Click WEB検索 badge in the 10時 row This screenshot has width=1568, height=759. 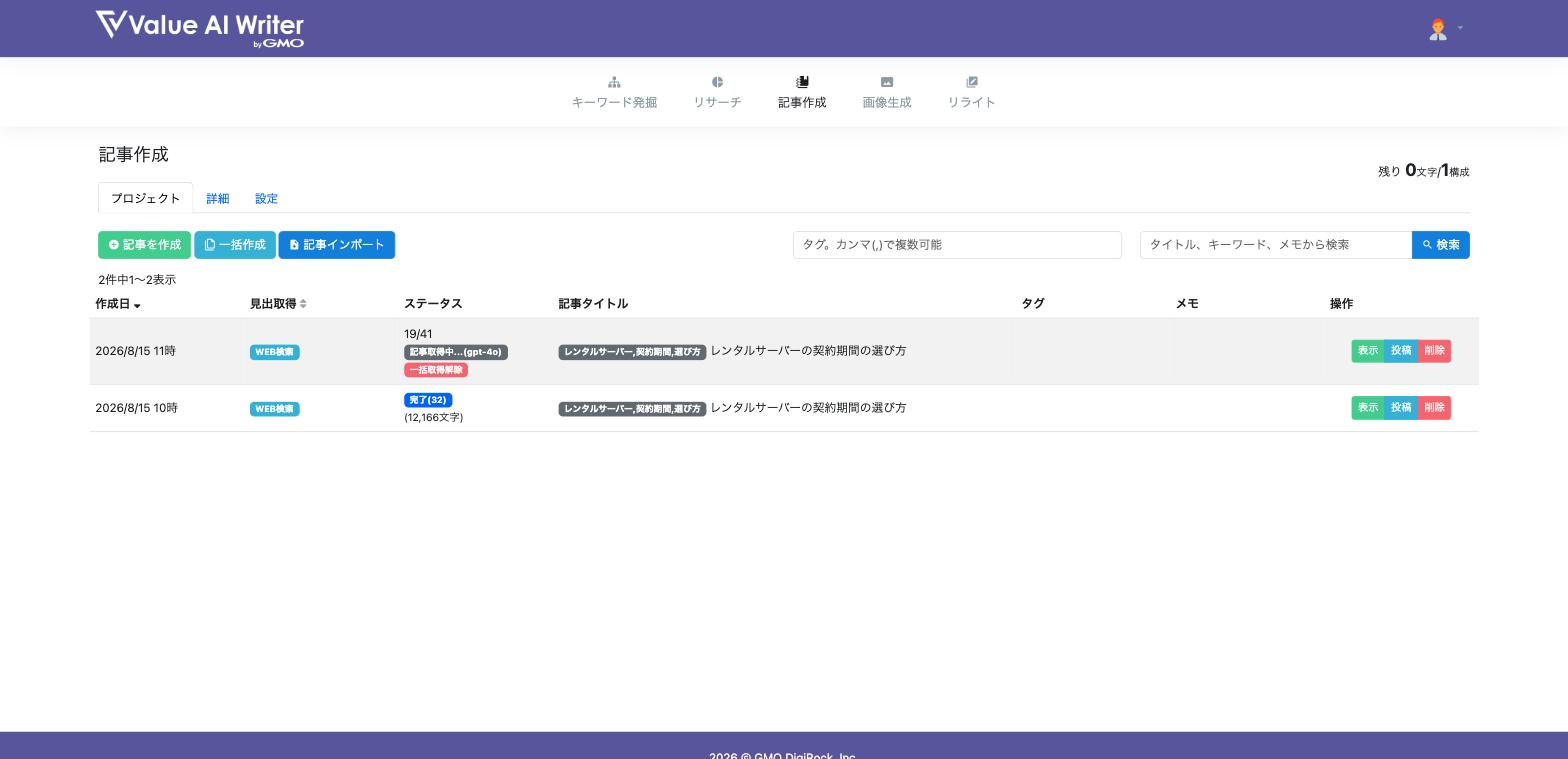(275, 409)
